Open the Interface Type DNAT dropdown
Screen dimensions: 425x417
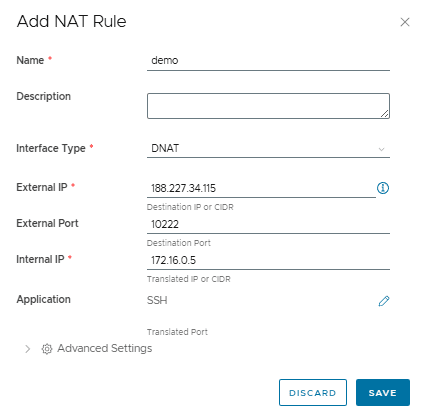click(x=268, y=148)
